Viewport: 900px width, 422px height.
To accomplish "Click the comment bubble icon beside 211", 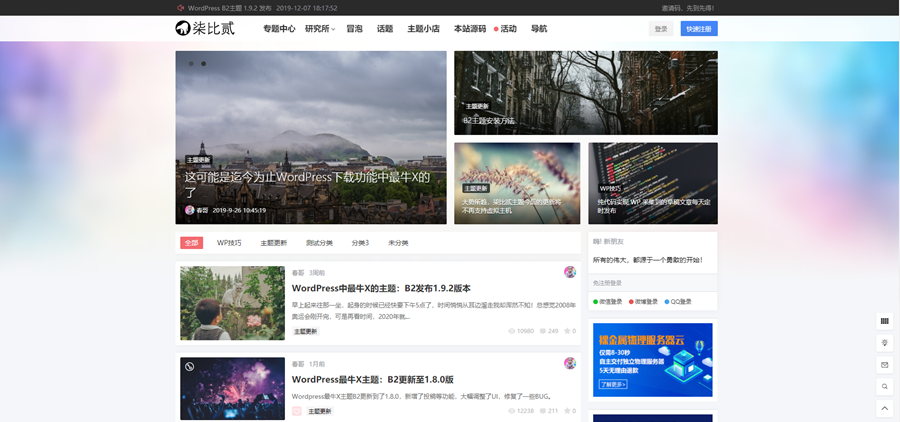I will coord(543,411).
